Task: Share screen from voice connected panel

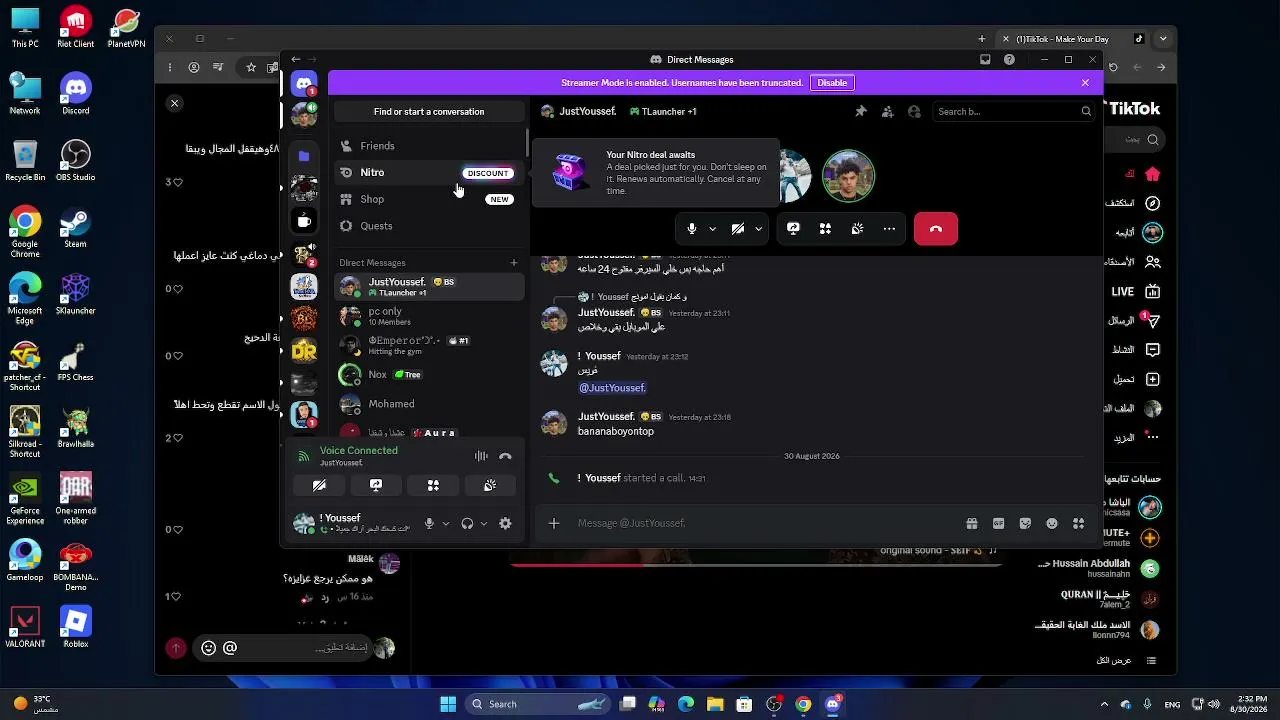Action: [376, 485]
